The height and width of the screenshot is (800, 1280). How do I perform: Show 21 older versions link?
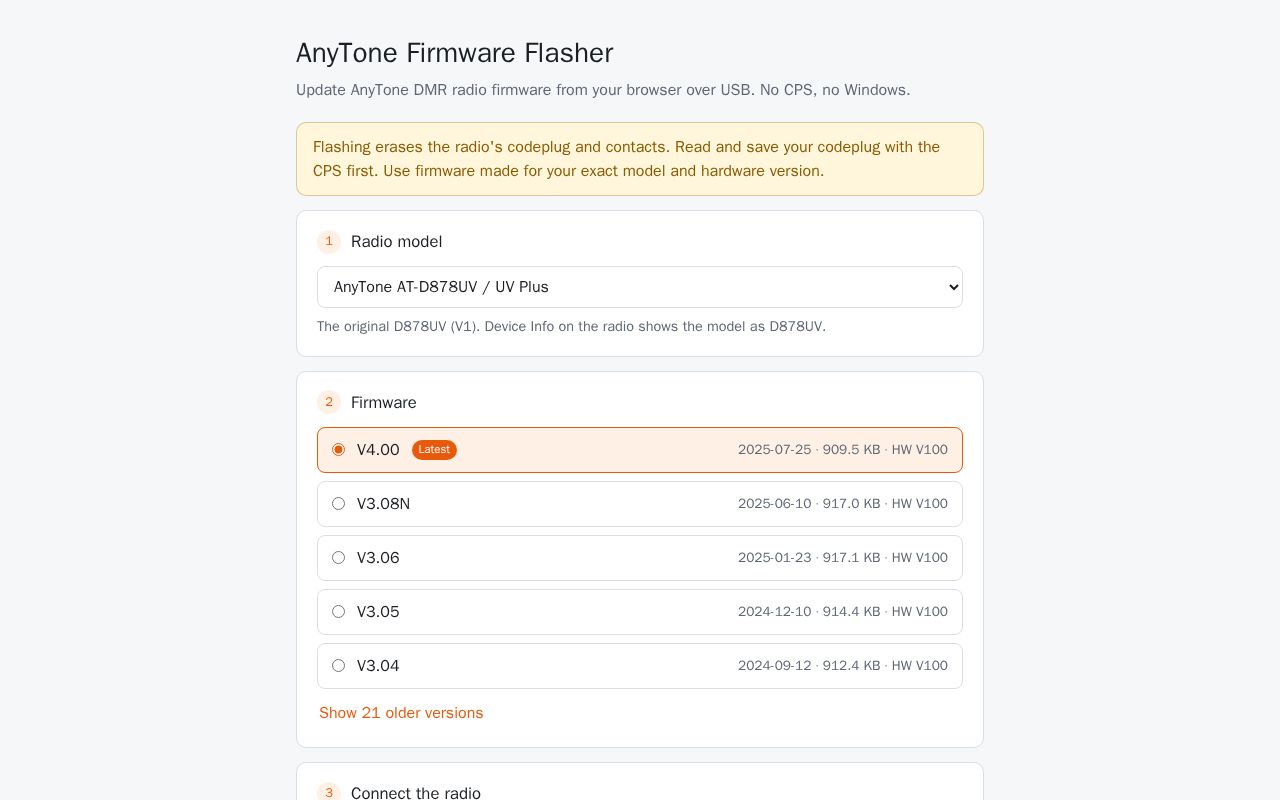(401, 713)
